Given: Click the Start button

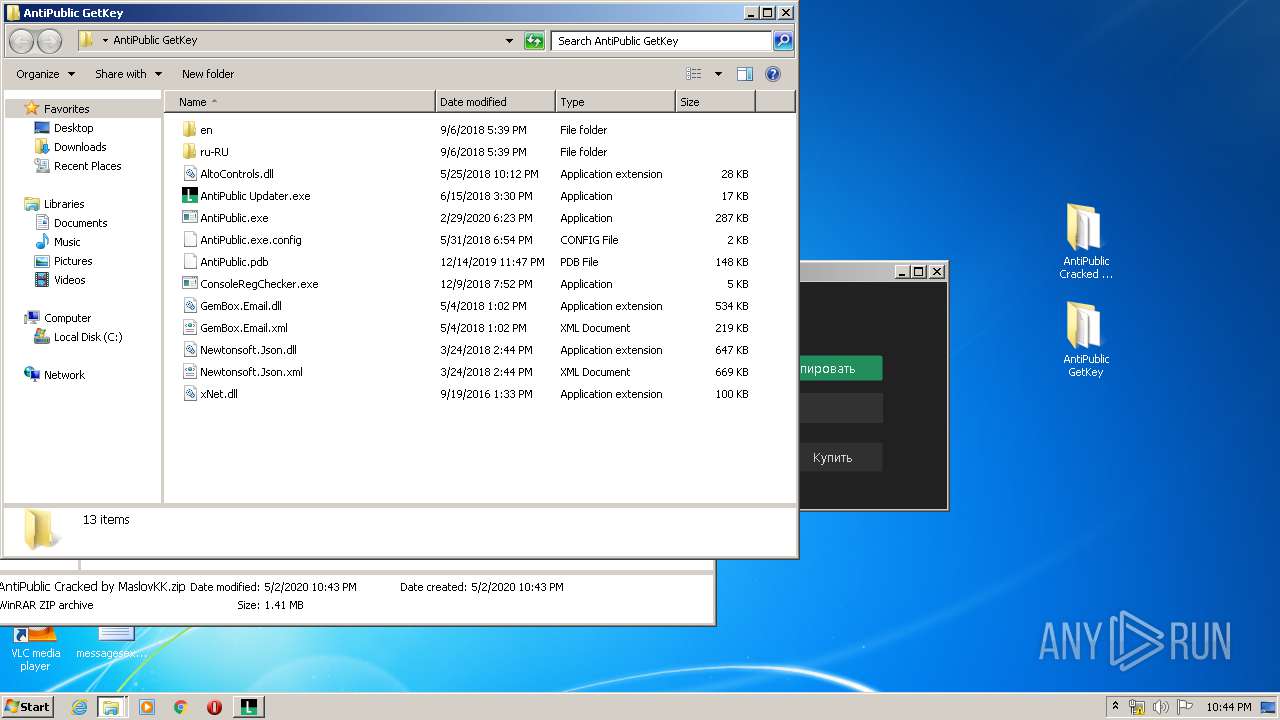Looking at the screenshot, I should [27, 707].
